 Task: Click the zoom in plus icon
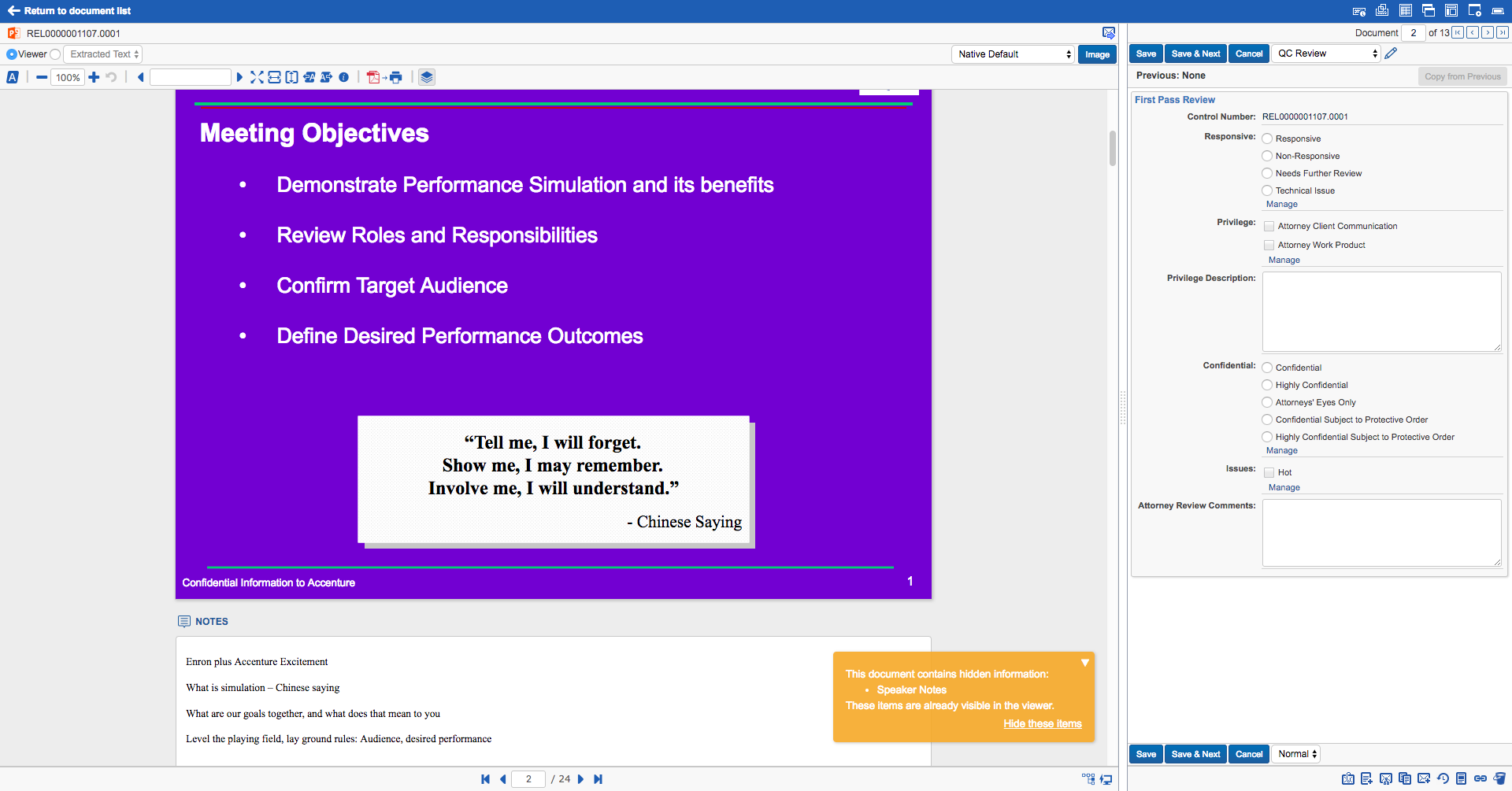point(94,77)
